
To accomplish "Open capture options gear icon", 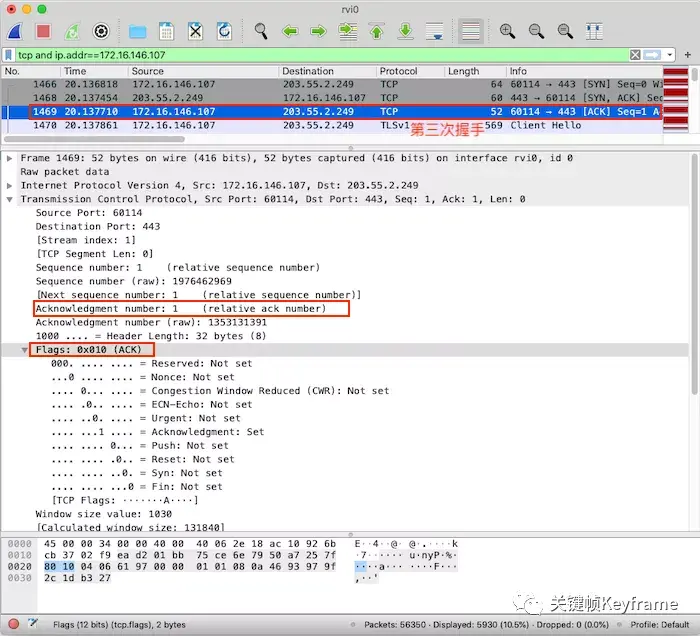I will pos(101,31).
